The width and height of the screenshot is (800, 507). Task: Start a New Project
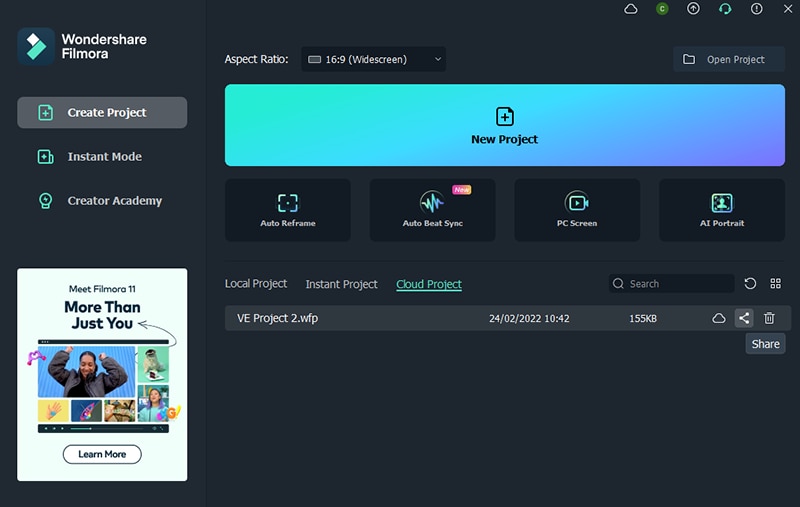505,125
